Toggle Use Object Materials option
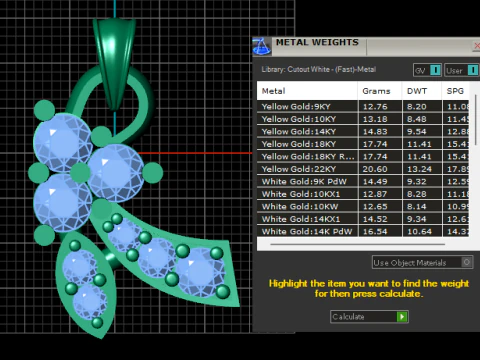Screen dimensions: 480x360 click(422, 263)
